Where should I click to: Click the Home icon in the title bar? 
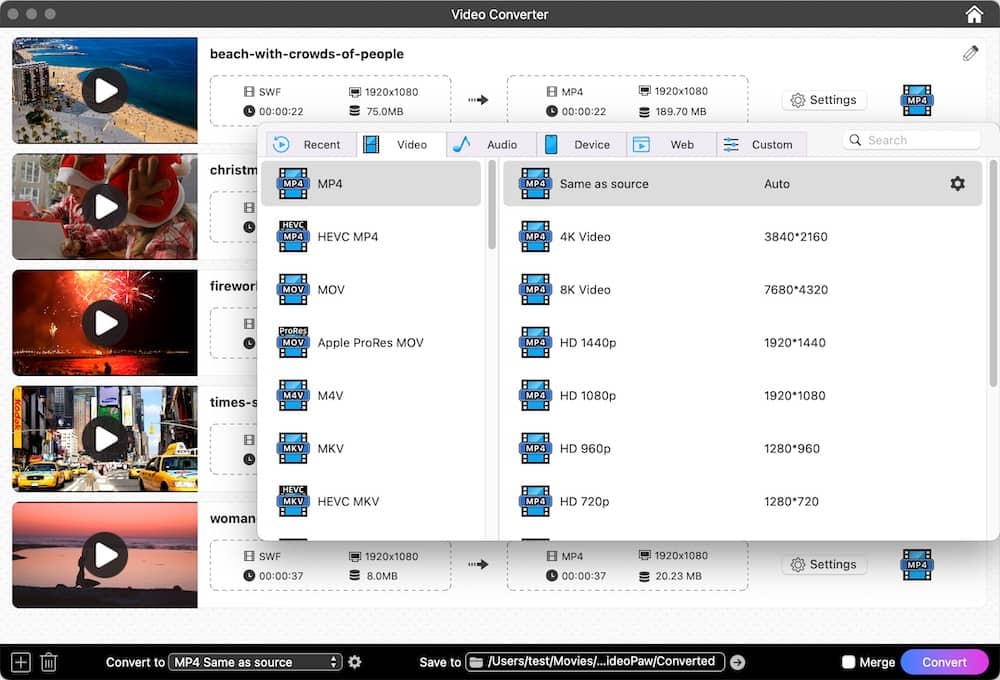(x=974, y=14)
